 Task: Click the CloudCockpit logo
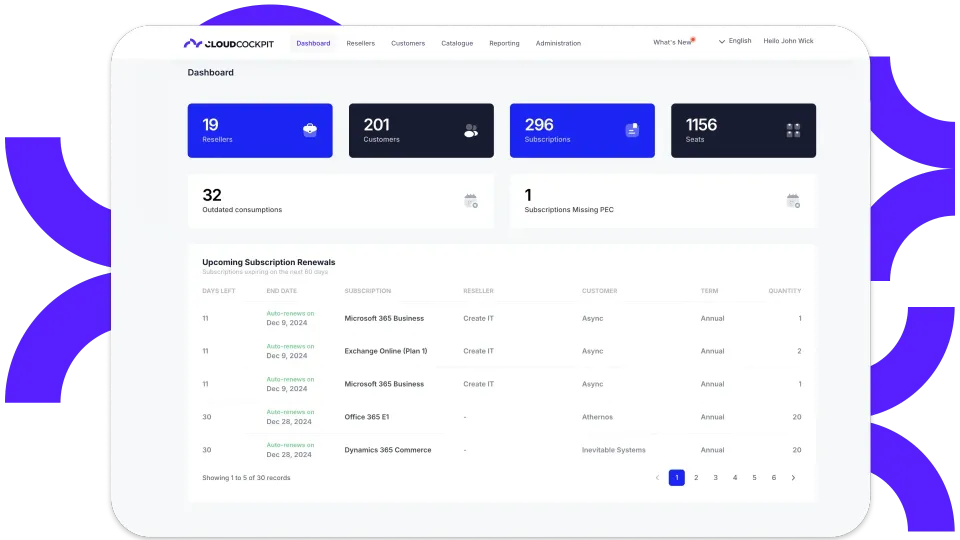228,43
